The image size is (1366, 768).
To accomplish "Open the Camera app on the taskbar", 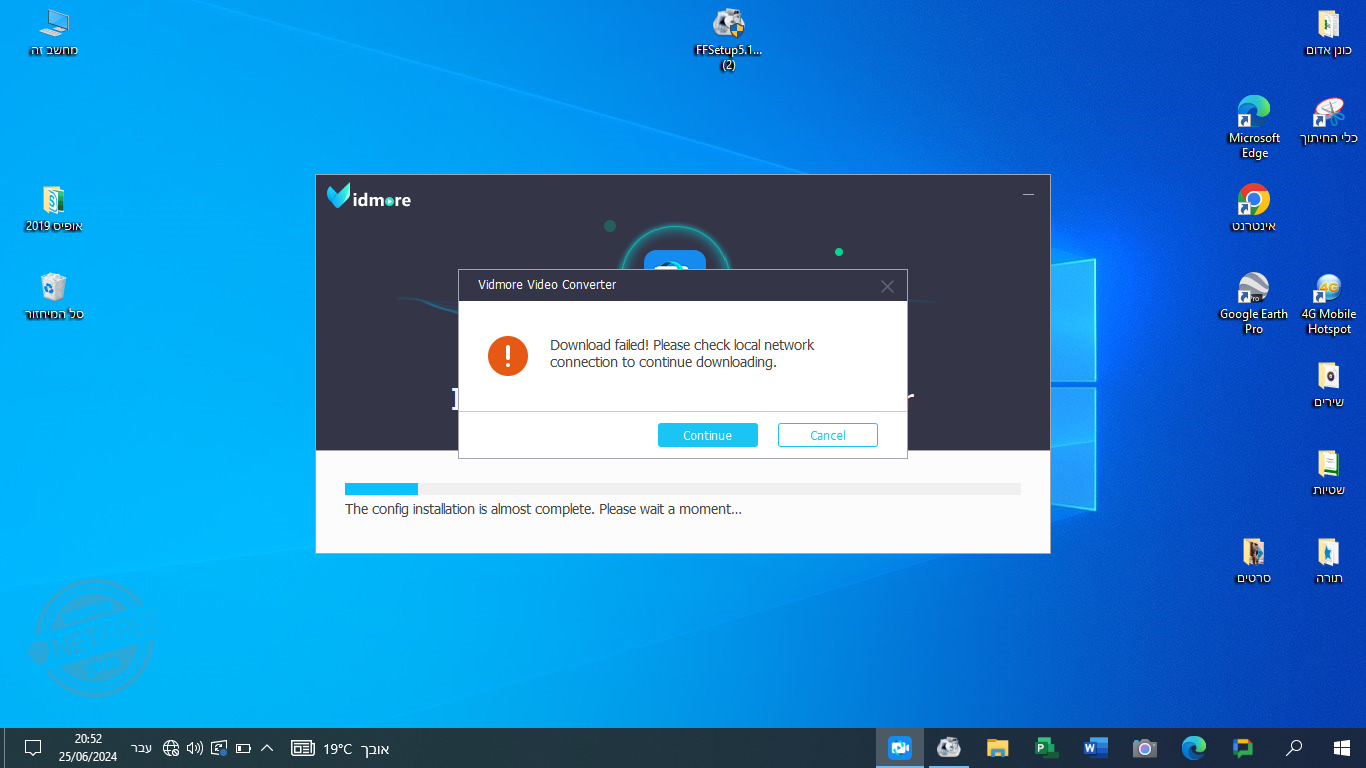I will coord(1145,748).
